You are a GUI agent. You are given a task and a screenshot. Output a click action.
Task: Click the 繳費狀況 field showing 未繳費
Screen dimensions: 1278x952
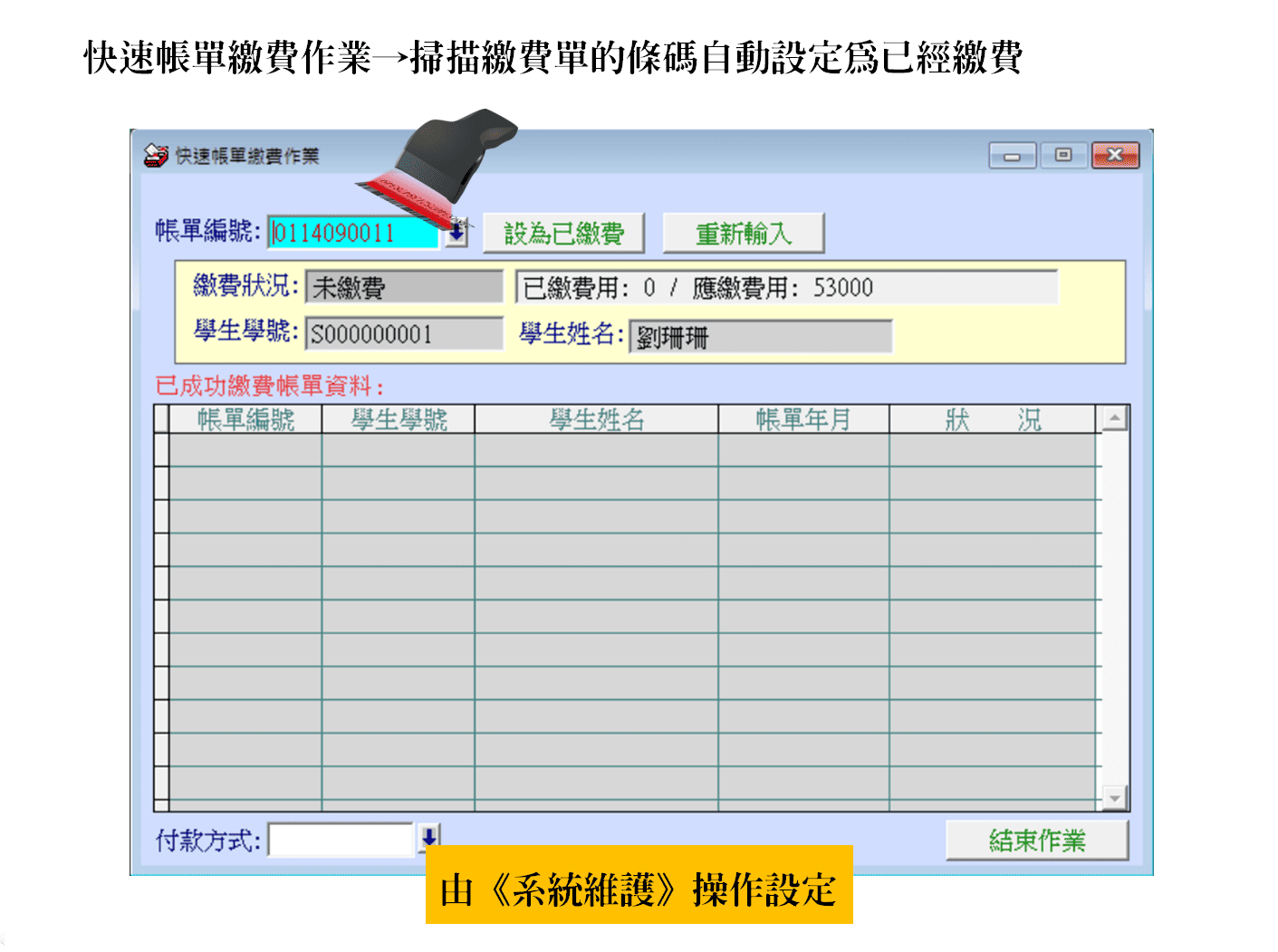point(404,288)
